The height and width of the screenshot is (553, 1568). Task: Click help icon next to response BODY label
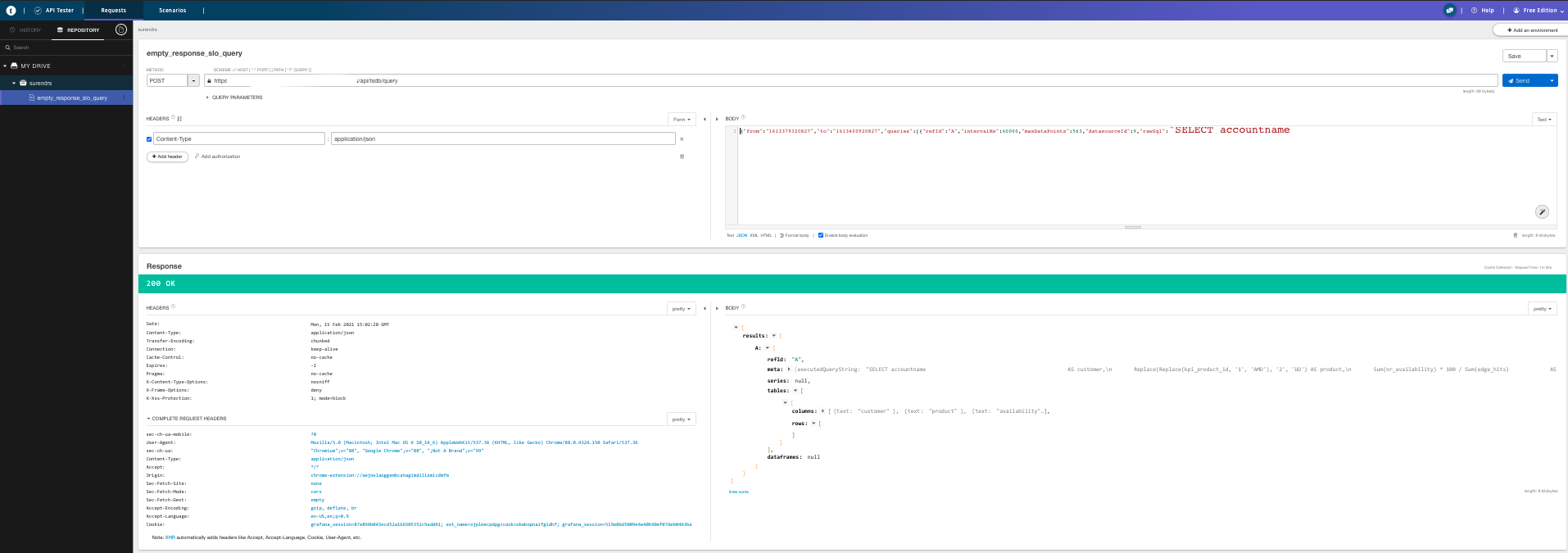tap(745, 307)
